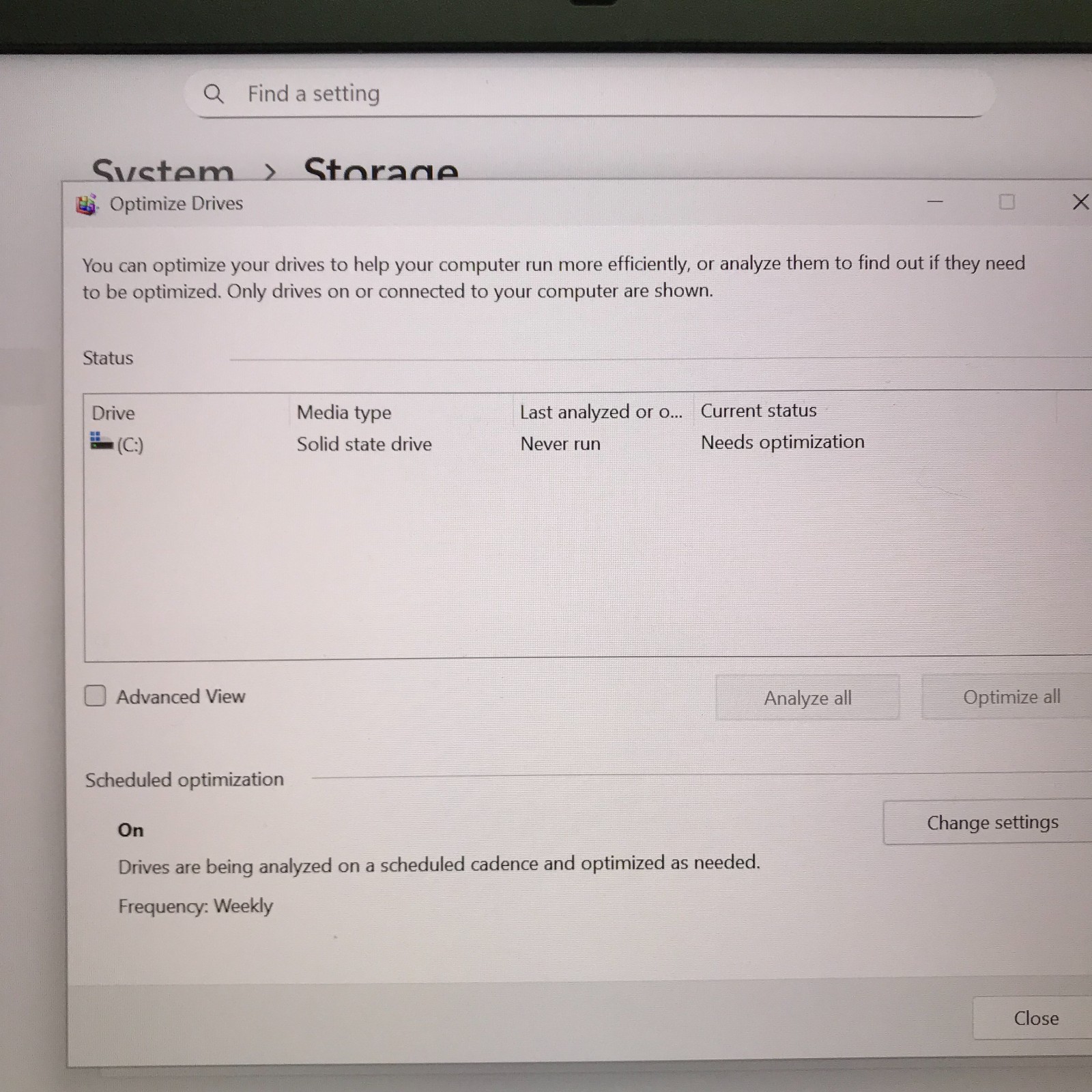Select the C: drive icon in list
Image resolution: width=1092 pixels, height=1092 pixels.
tap(102, 441)
